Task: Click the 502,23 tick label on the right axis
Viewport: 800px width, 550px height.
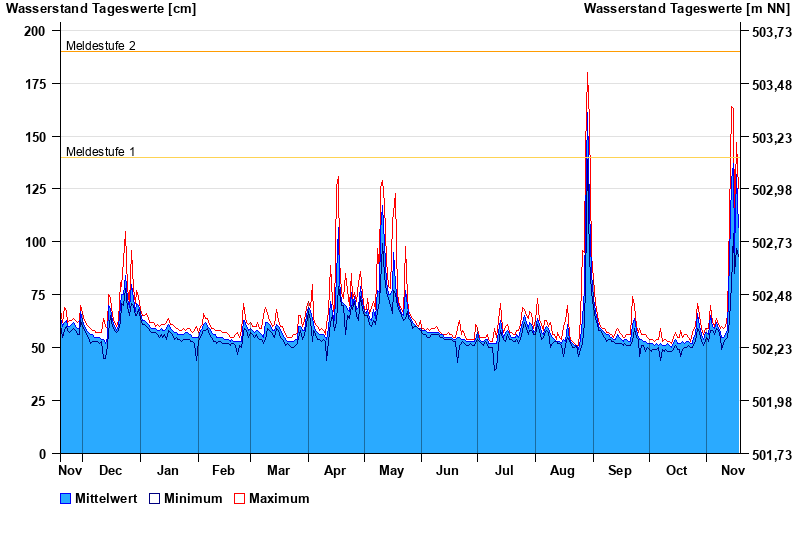Action: (x=771, y=349)
